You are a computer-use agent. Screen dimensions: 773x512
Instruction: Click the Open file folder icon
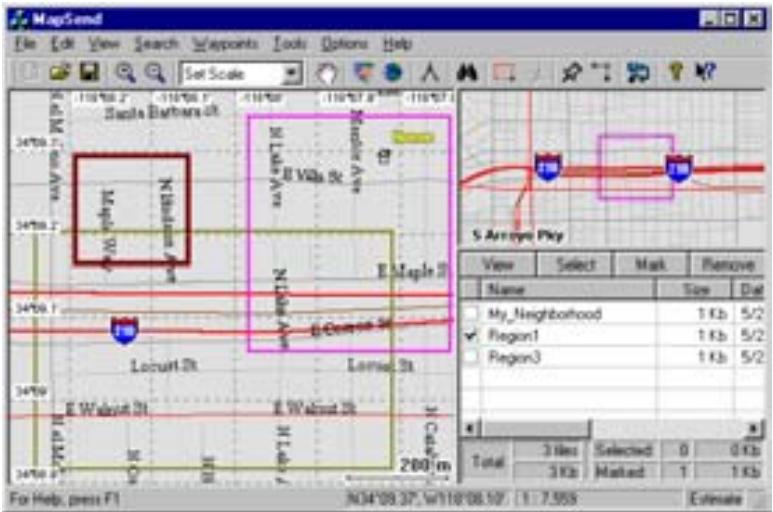60,73
